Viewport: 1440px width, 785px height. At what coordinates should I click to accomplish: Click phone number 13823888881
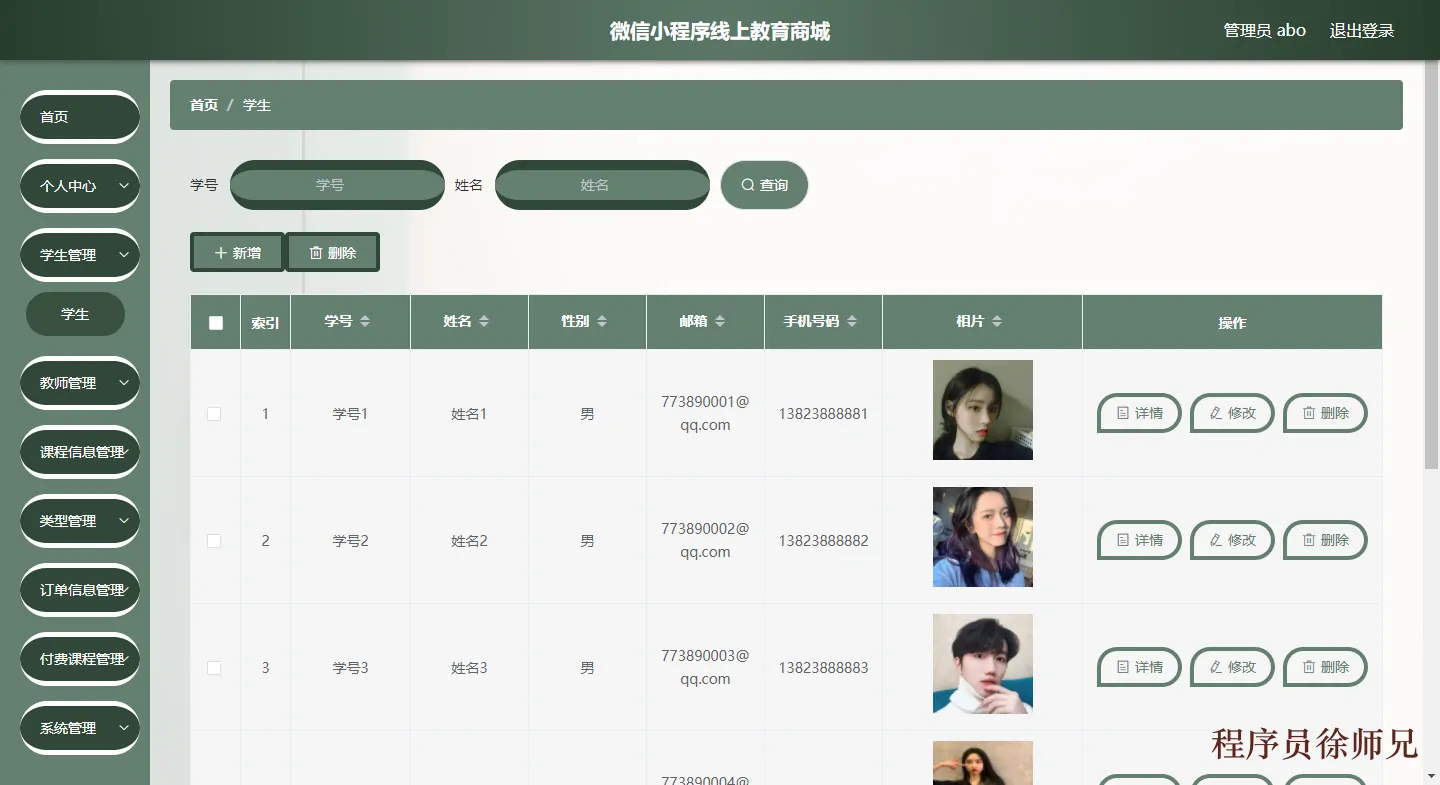pyautogui.click(x=823, y=414)
